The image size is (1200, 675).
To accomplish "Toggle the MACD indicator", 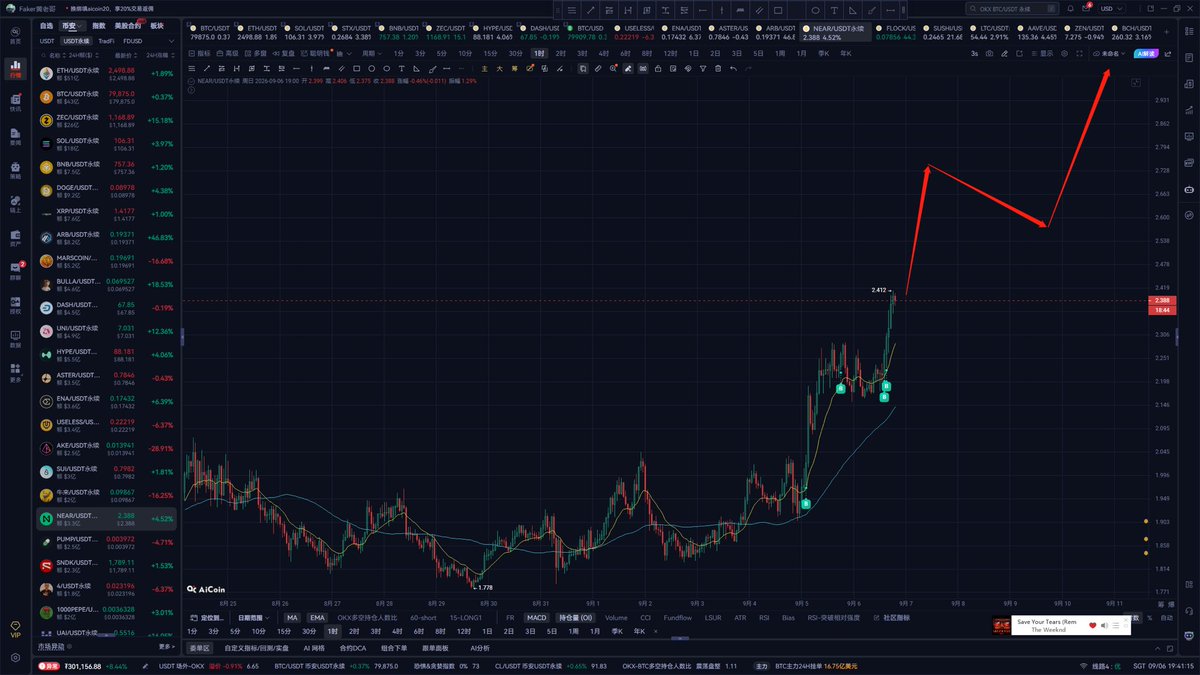I will (536, 618).
